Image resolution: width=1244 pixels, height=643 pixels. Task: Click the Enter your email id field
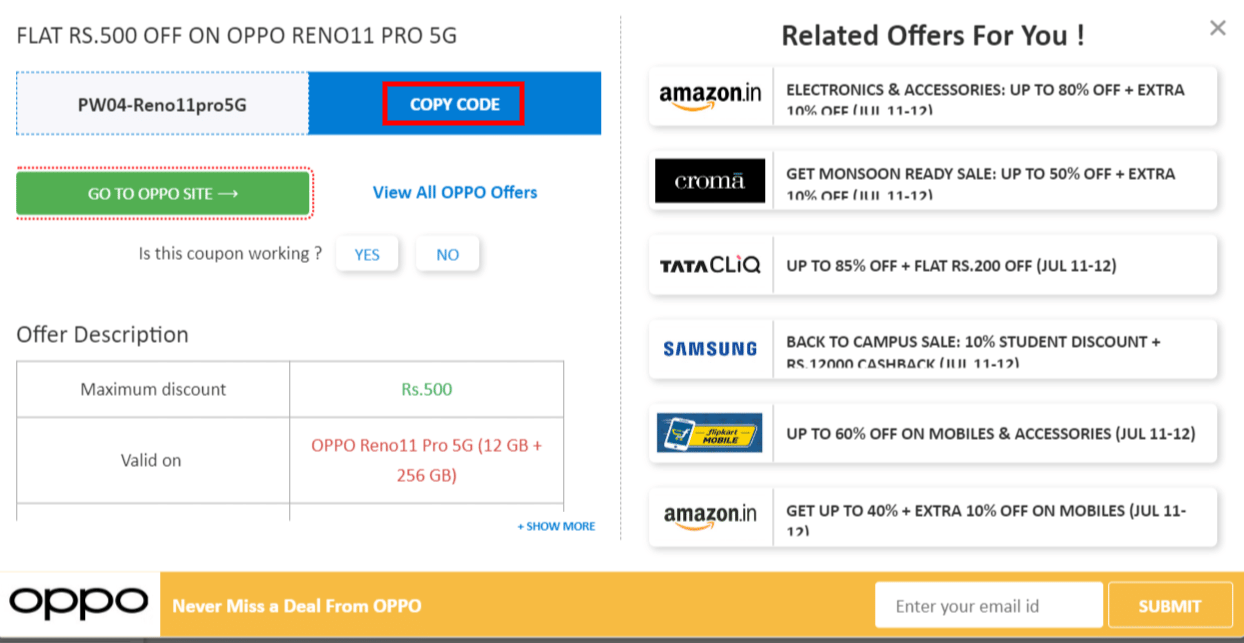(x=988, y=604)
